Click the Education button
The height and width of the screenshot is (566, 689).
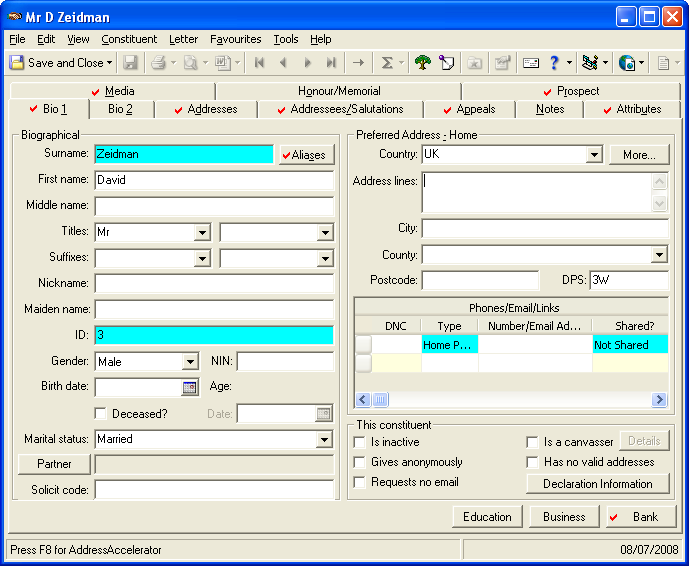(487, 517)
